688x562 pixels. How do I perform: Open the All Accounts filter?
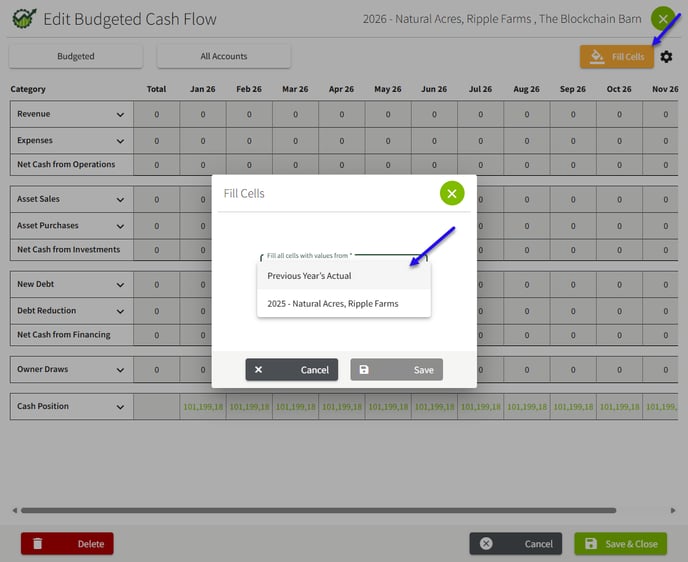tap(224, 57)
